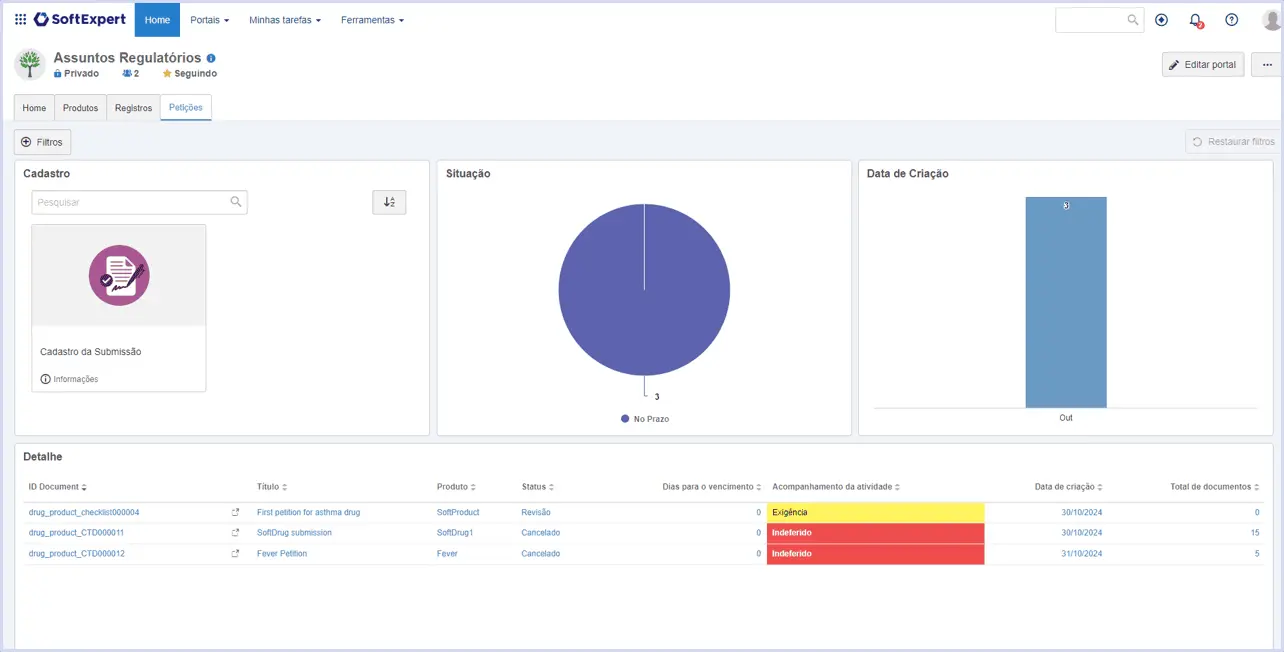Toggle the Seguindo star follow status

tap(189, 74)
